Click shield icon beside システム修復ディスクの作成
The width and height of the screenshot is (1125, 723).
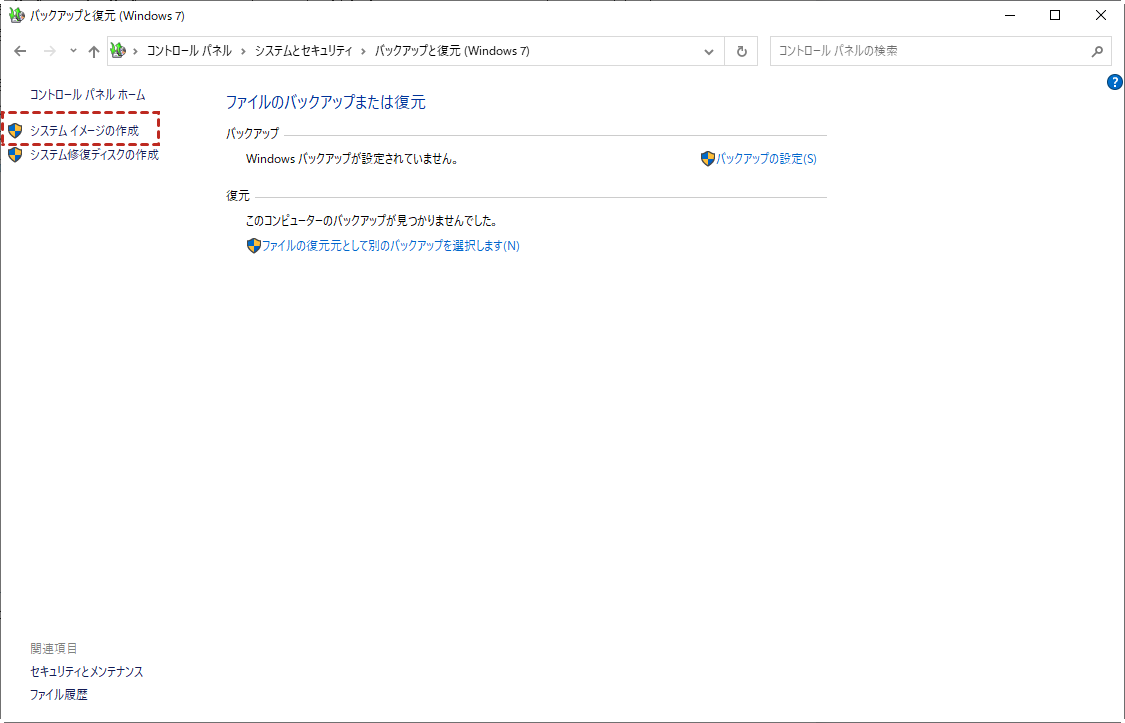point(15,155)
